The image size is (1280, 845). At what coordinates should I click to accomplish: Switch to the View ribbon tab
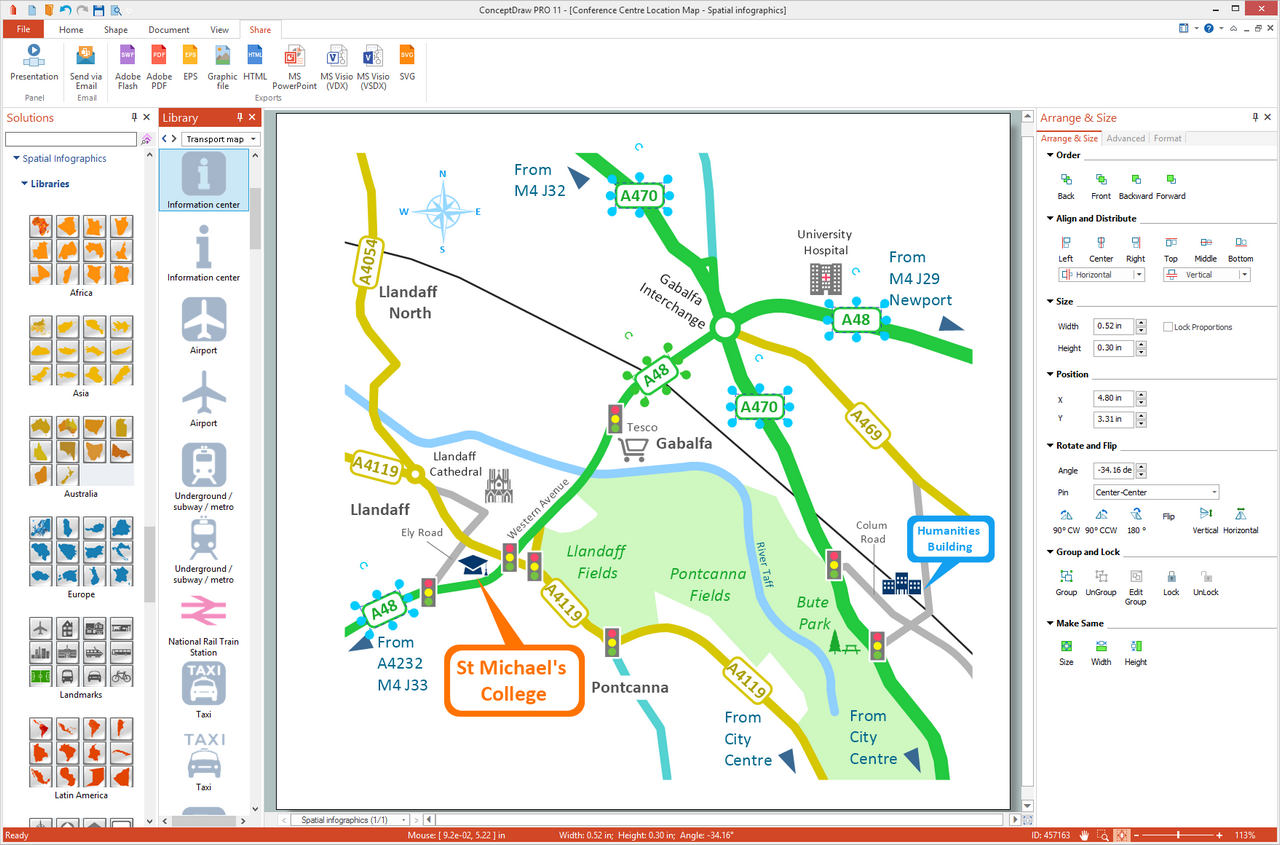click(219, 30)
